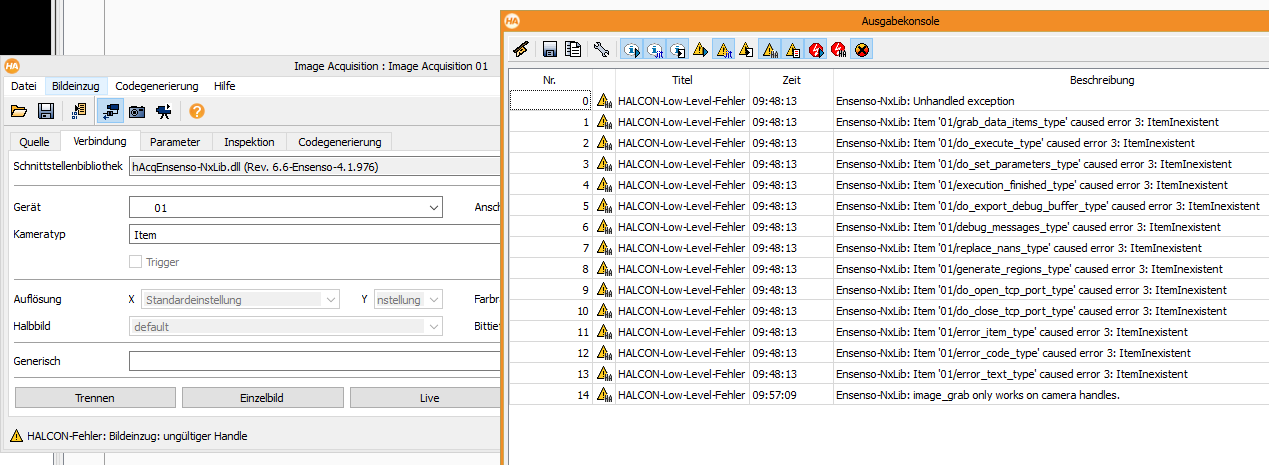Click warning icon in row 0 of console

tap(604, 101)
